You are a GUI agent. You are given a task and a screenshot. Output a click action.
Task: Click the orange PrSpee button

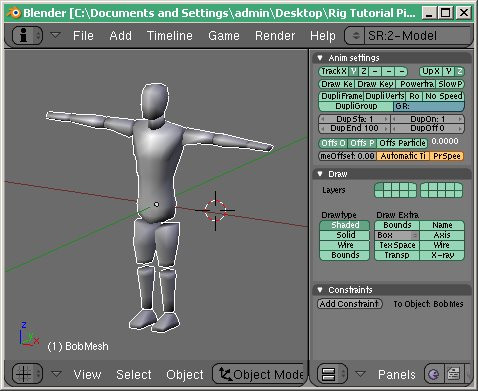pos(447,156)
